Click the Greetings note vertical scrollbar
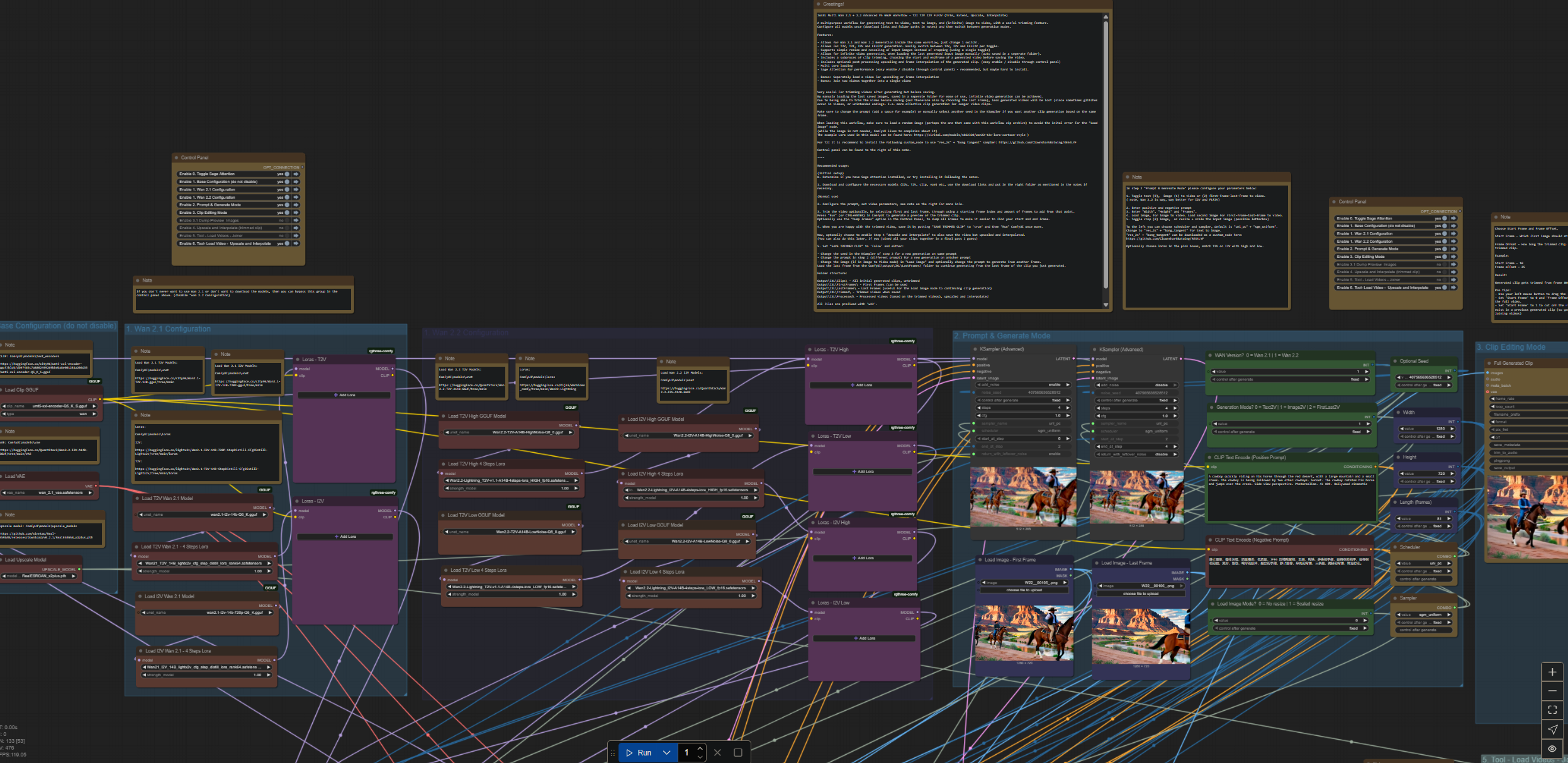 (1106, 157)
